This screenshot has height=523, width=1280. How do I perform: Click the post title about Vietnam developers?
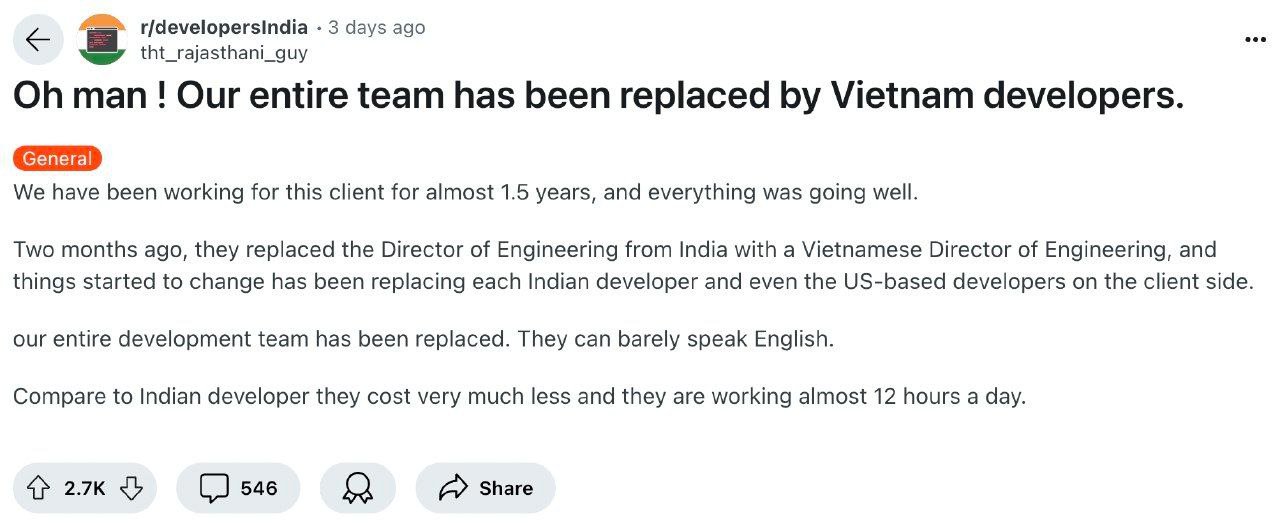pos(598,97)
